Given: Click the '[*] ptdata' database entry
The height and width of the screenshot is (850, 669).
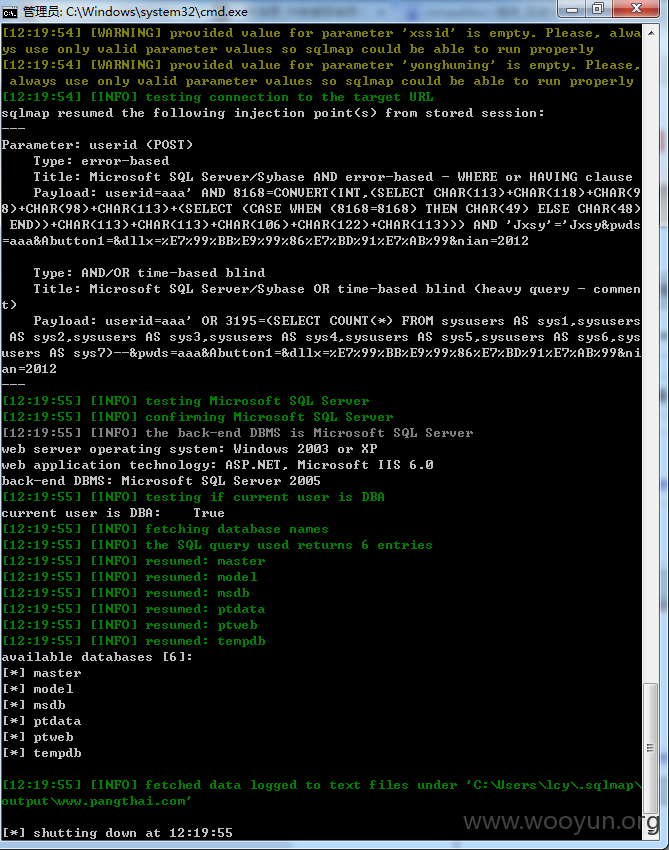Looking at the screenshot, I should click(x=42, y=721).
